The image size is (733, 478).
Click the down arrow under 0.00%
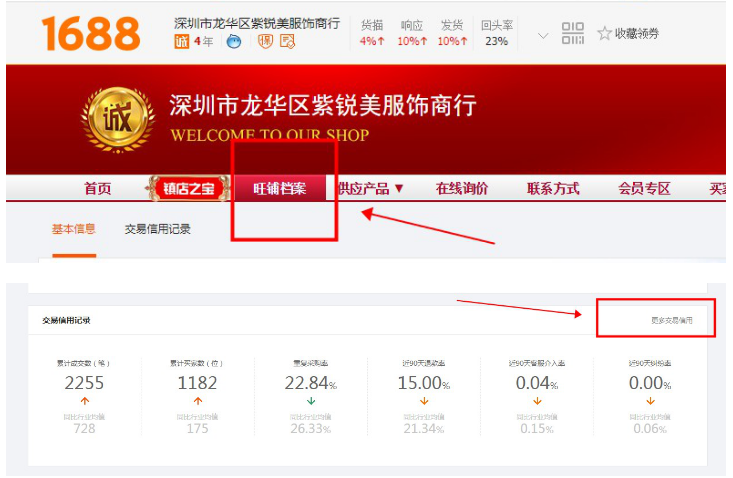(x=650, y=401)
